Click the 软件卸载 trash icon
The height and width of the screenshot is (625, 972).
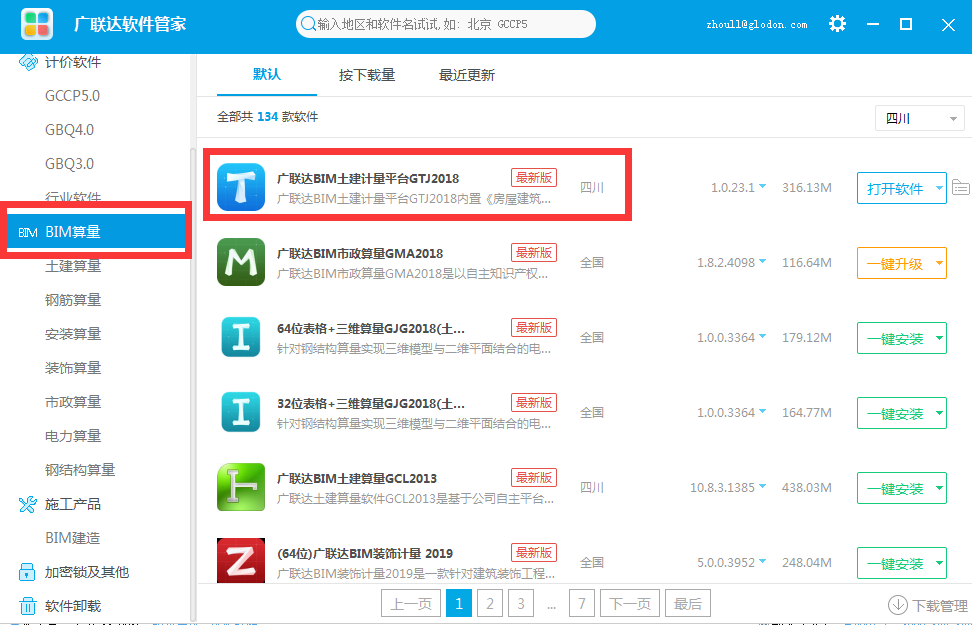(x=27, y=606)
